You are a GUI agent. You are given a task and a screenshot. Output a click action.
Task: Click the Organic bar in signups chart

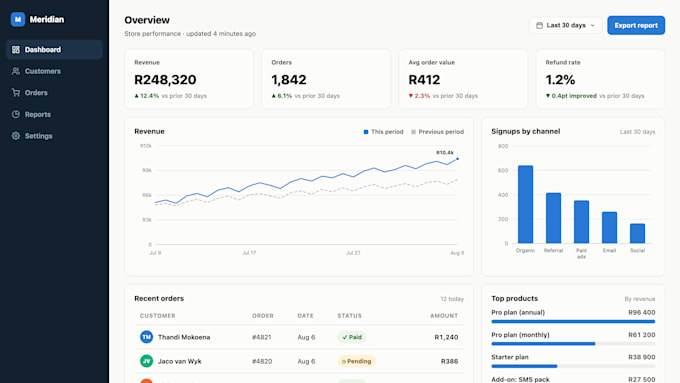525,204
